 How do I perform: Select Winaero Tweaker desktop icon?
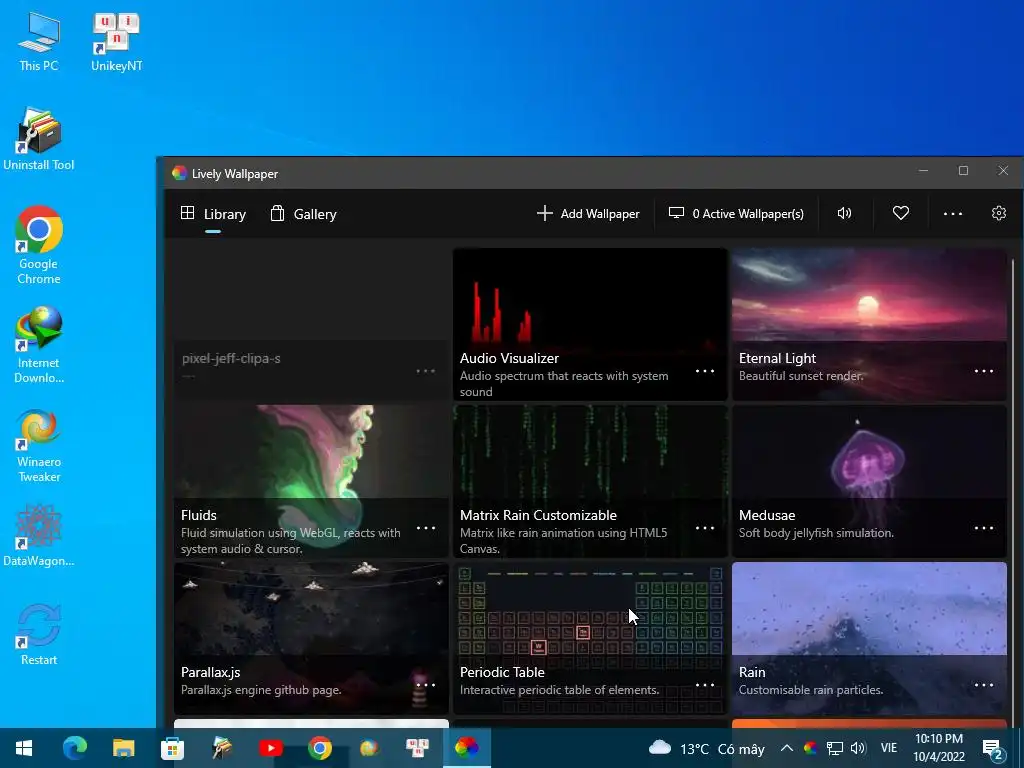pyautogui.click(x=39, y=446)
